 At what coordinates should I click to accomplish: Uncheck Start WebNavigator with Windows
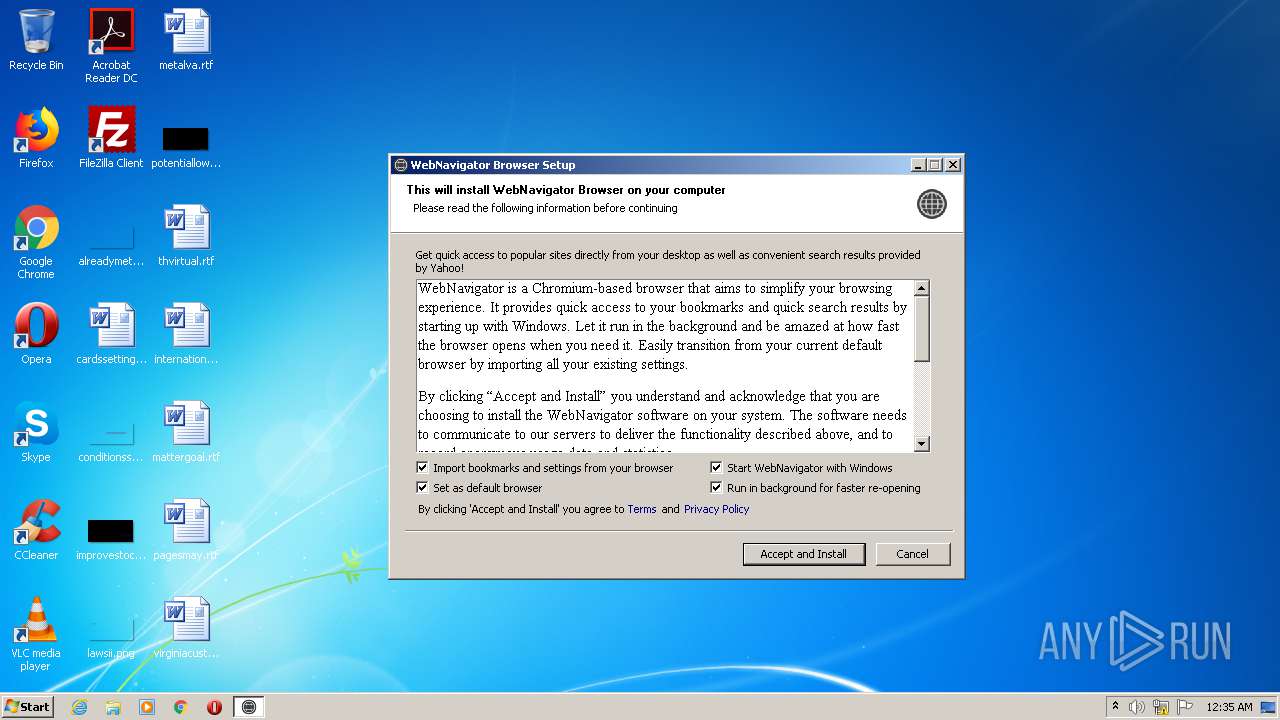pos(716,468)
